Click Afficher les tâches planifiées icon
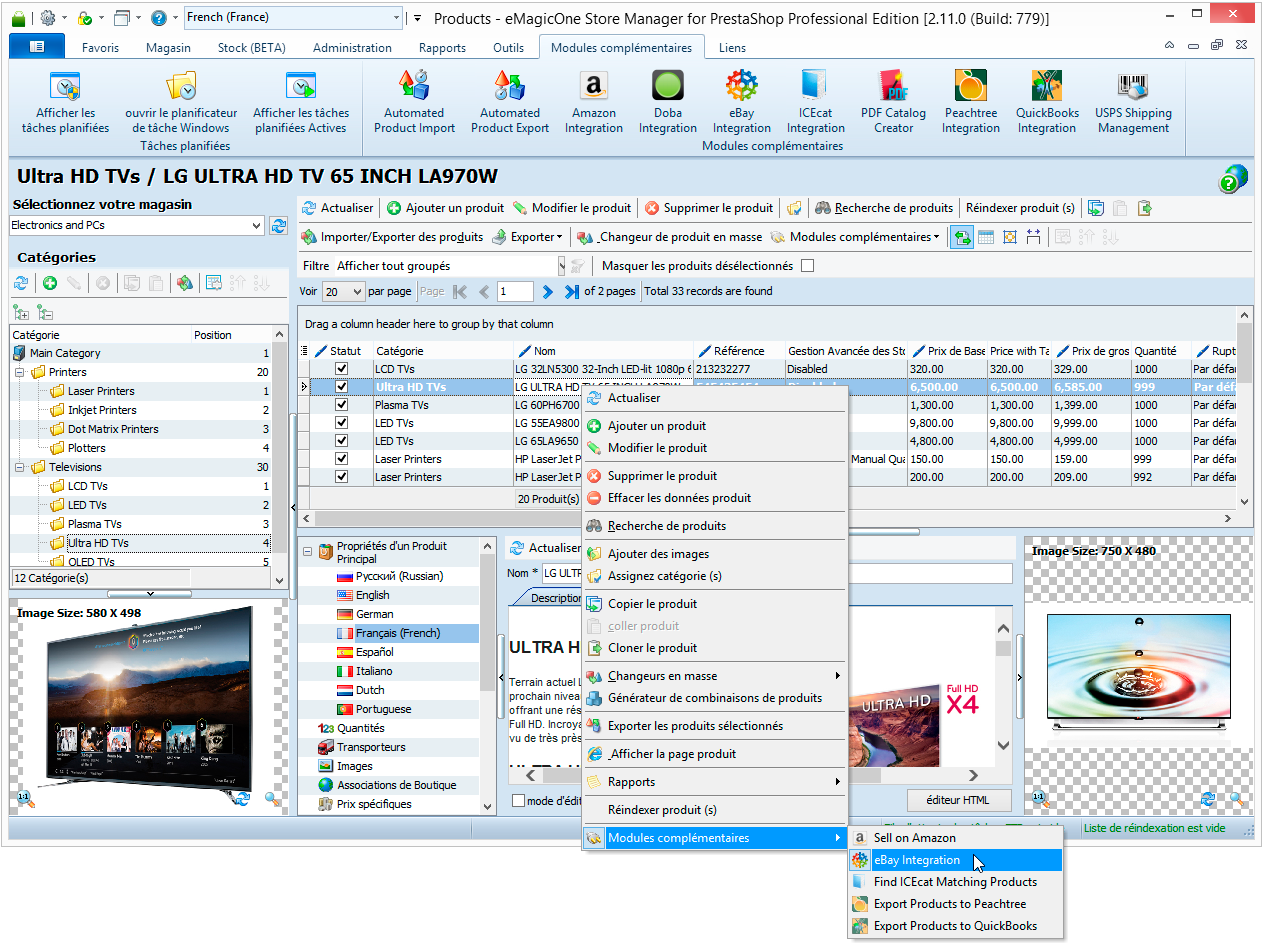 (x=66, y=85)
